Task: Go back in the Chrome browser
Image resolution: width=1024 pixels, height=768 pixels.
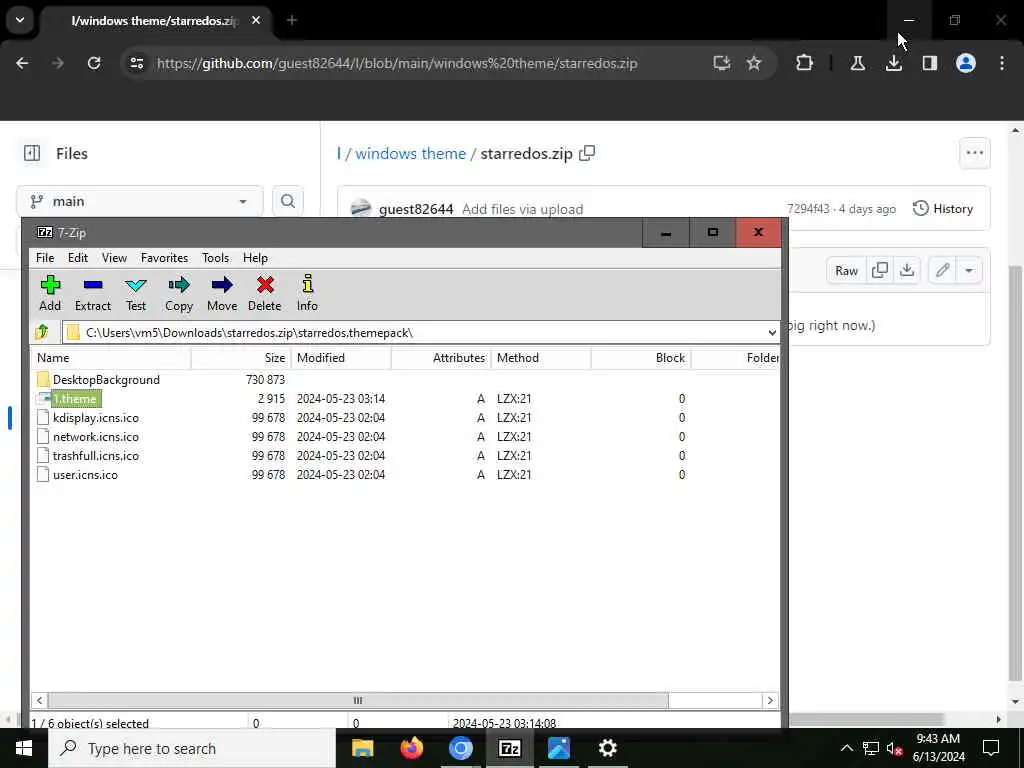Action: [x=22, y=63]
